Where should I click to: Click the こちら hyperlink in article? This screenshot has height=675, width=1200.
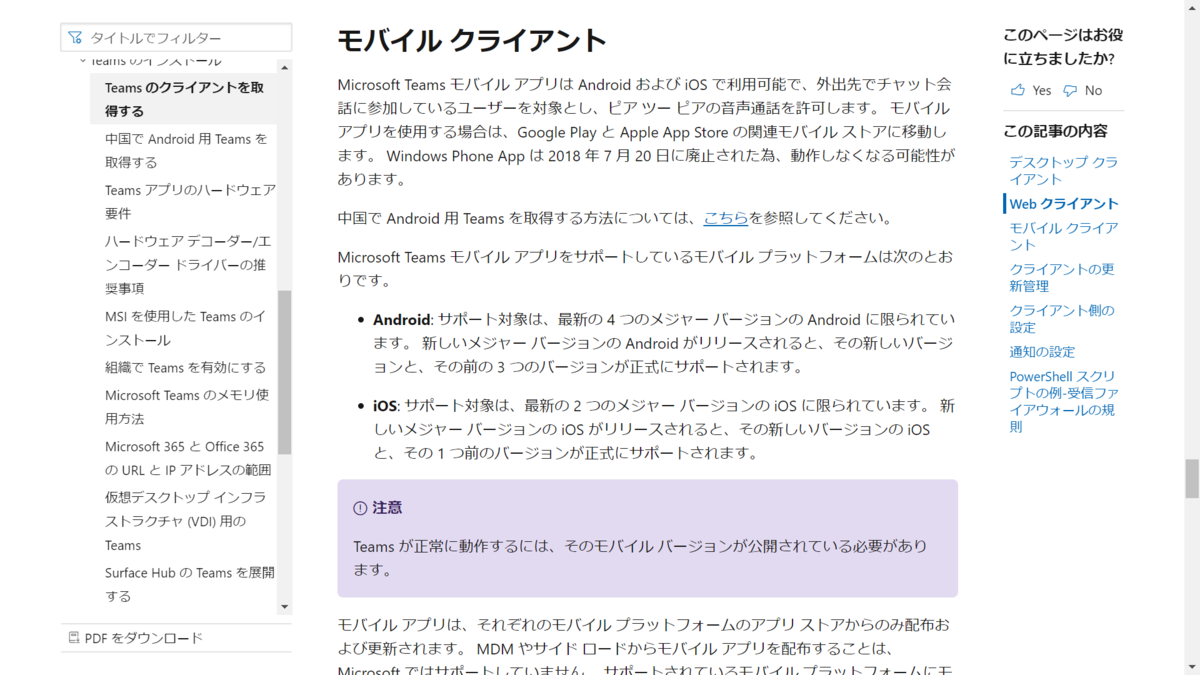pos(726,218)
